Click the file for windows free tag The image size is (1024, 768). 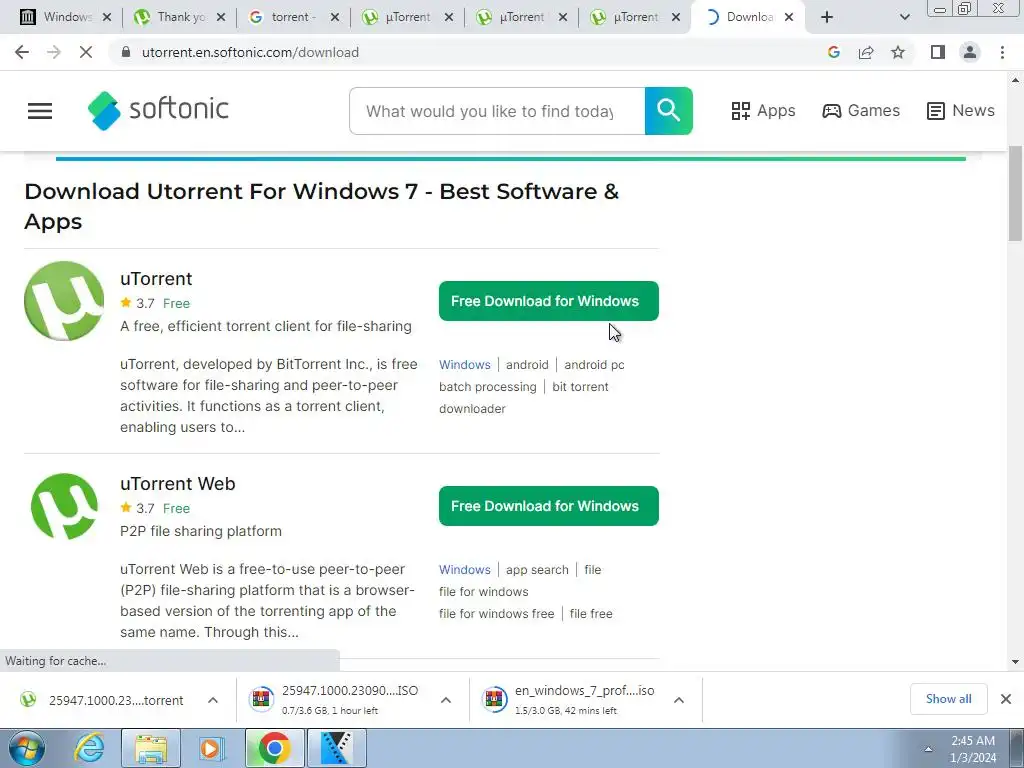pos(496,614)
